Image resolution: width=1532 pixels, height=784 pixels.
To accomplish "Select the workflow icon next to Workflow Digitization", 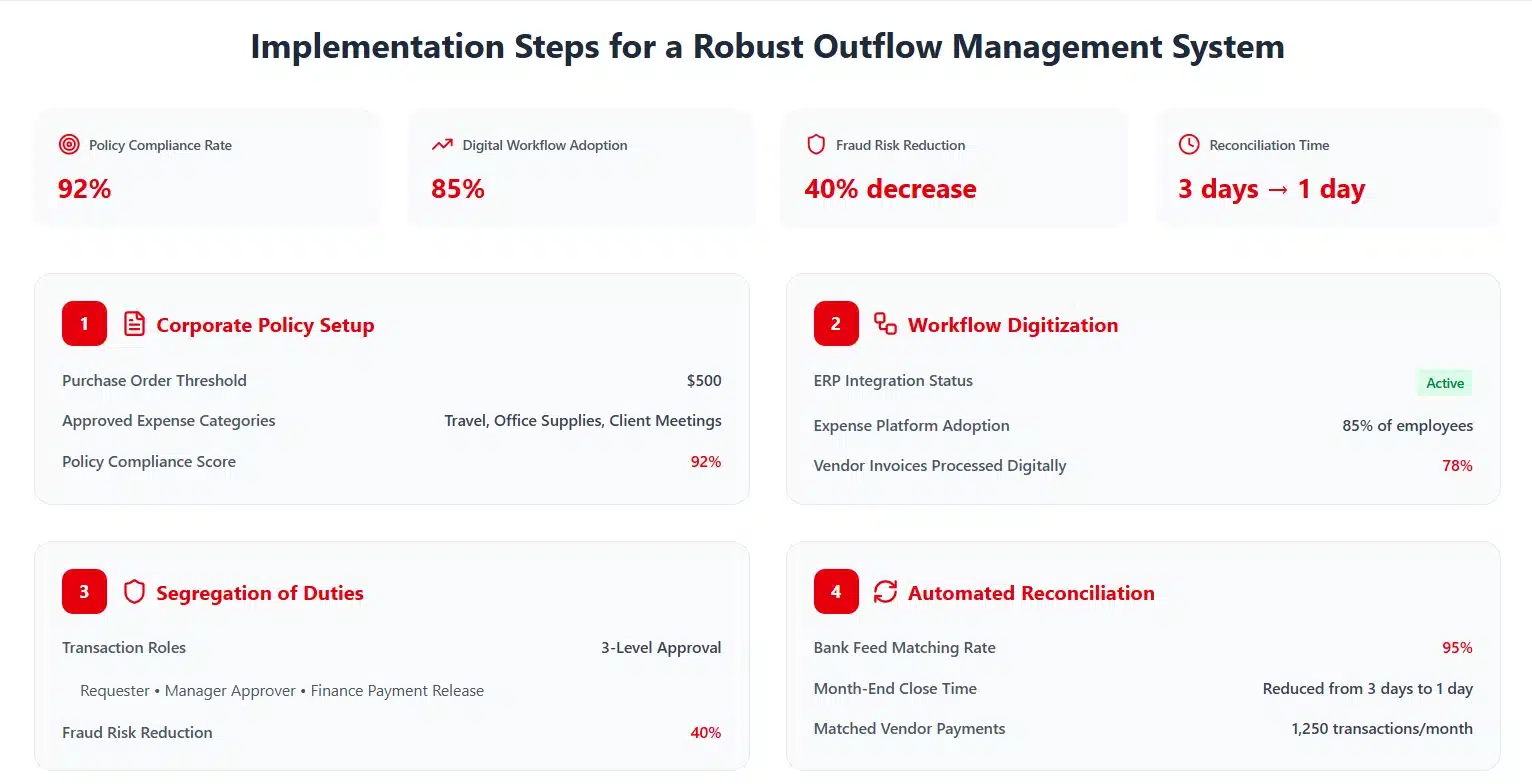I will [884, 323].
